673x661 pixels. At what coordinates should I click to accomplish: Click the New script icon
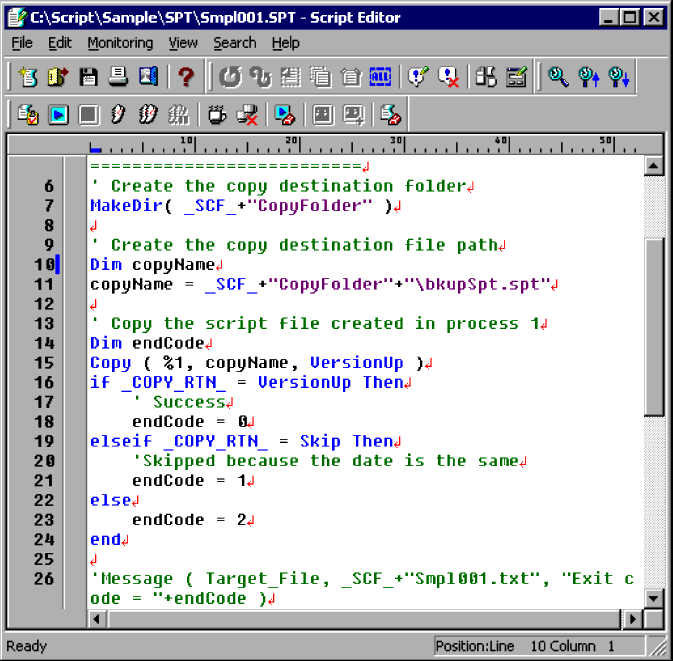(28, 77)
